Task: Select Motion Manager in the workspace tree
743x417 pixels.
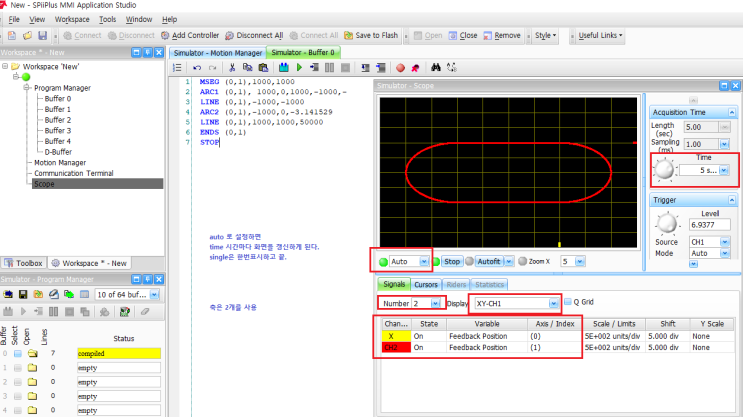Action: tap(59, 162)
